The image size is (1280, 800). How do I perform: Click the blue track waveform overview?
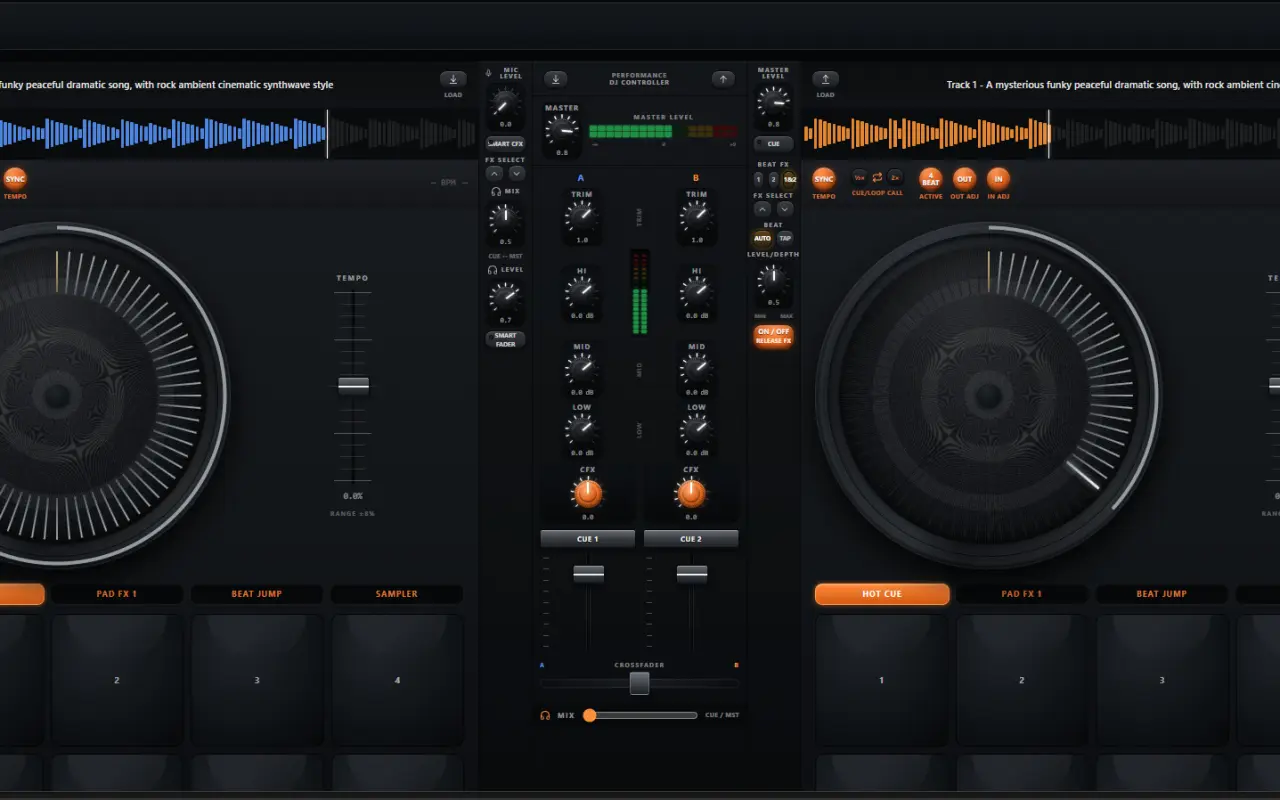(238, 134)
